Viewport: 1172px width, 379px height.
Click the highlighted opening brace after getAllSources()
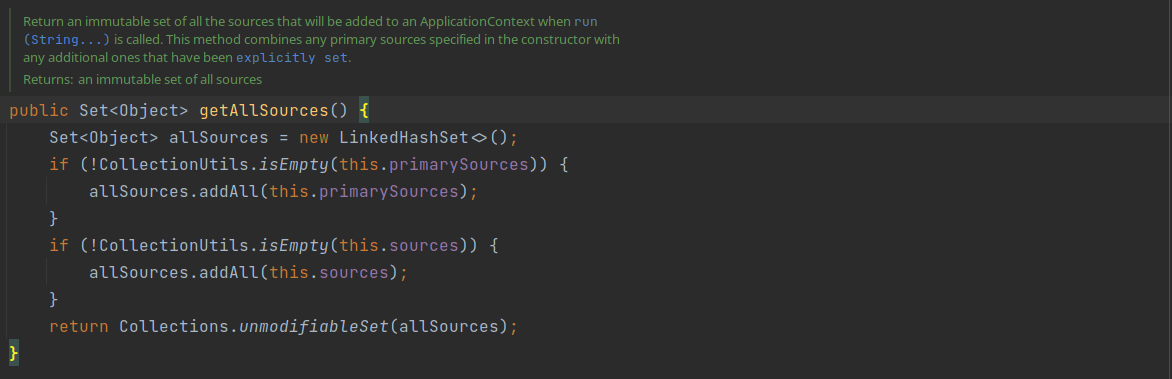tap(364, 111)
